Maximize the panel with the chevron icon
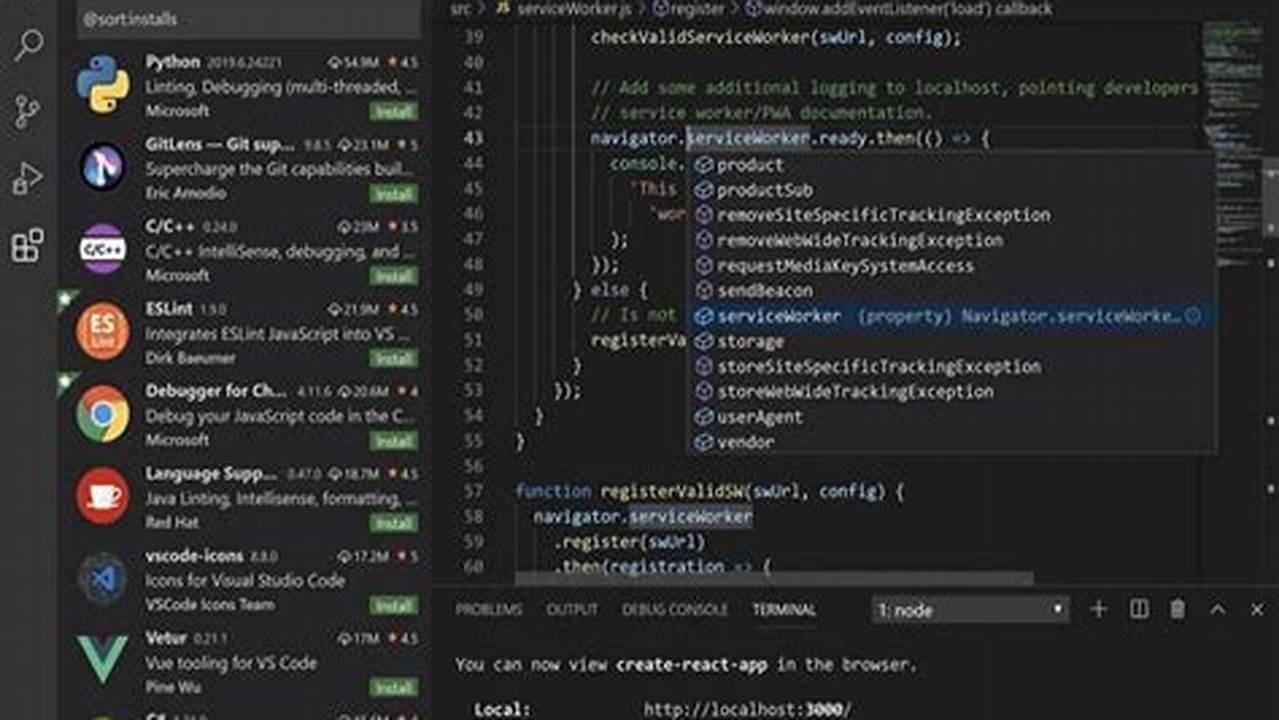1279x720 pixels. (x=1217, y=609)
